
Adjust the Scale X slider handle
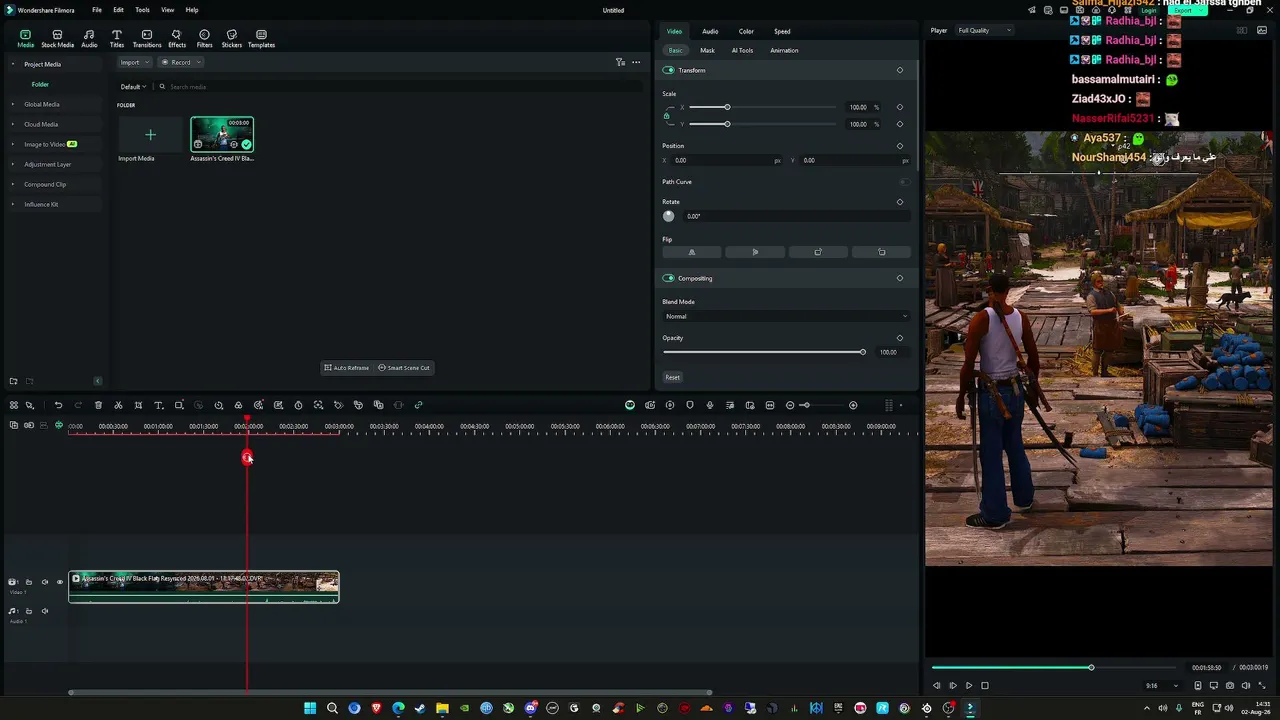pos(727,107)
